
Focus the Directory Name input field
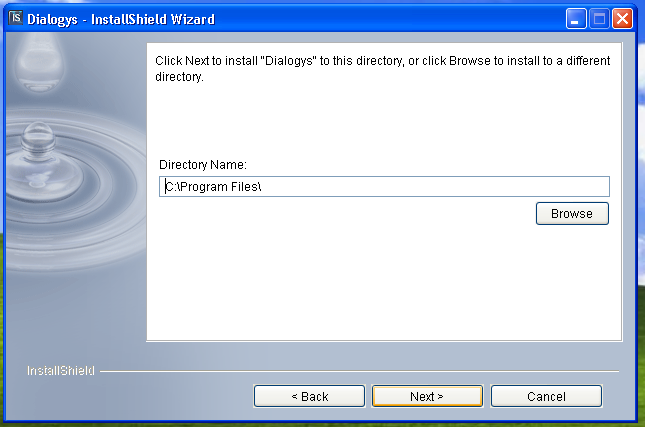(384, 187)
